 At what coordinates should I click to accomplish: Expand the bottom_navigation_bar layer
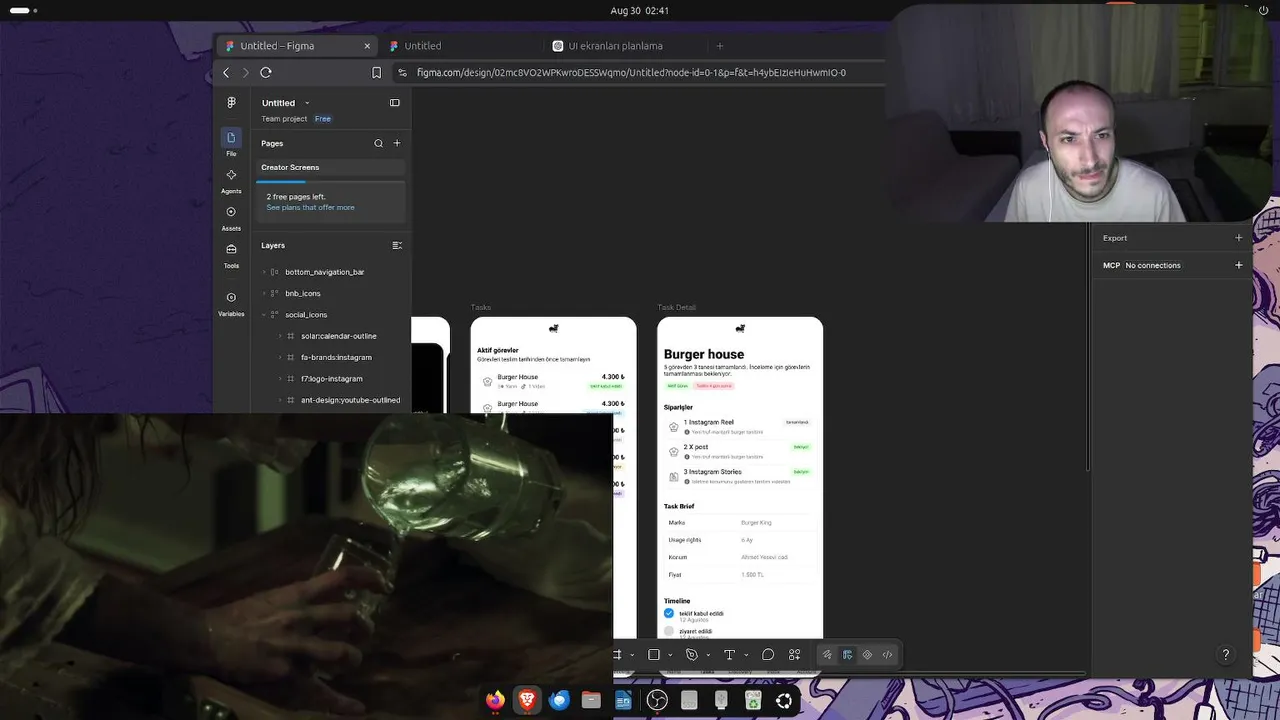tap(264, 272)
